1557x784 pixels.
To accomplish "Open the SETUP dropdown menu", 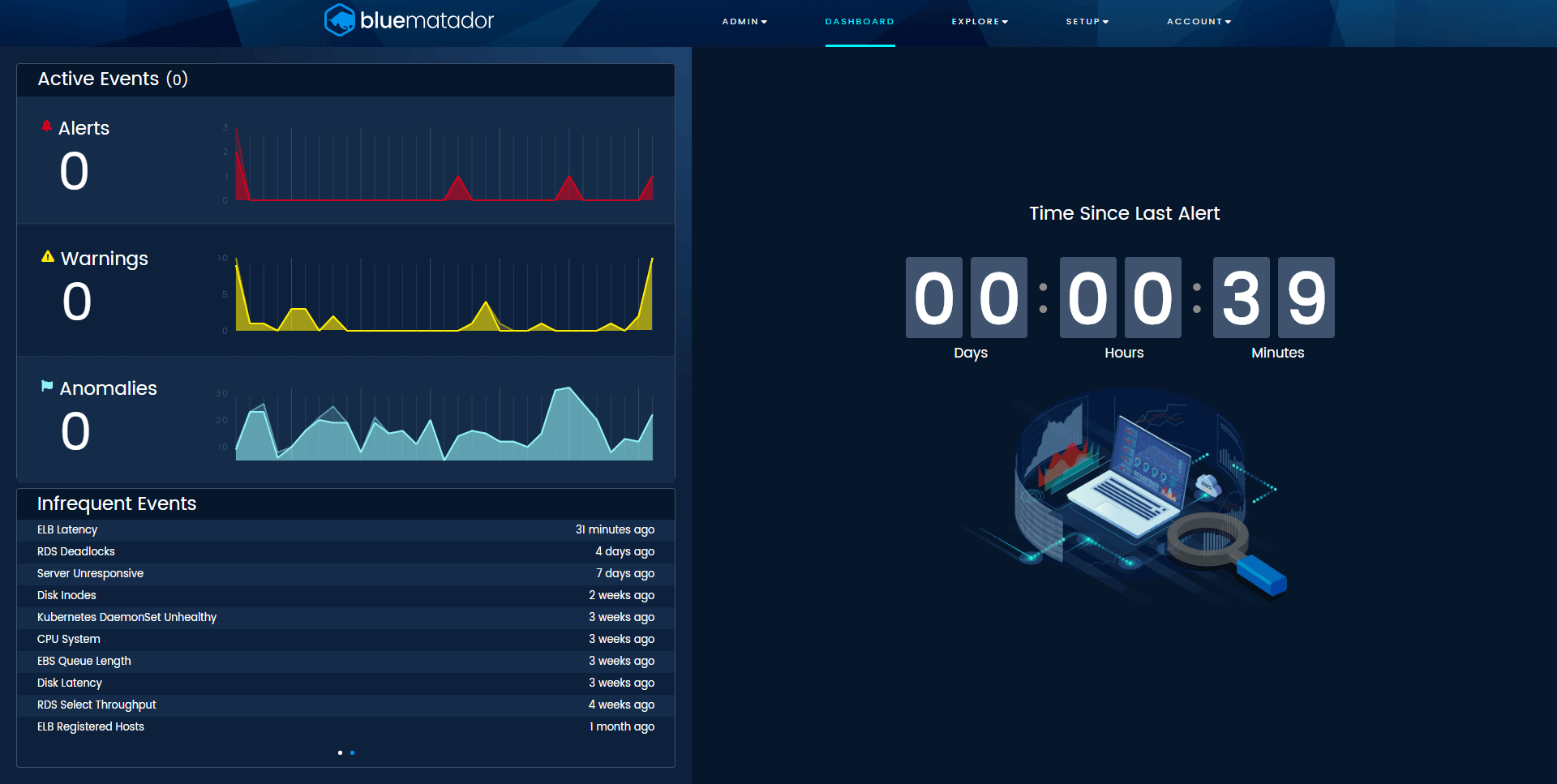I will (1087, 22).
